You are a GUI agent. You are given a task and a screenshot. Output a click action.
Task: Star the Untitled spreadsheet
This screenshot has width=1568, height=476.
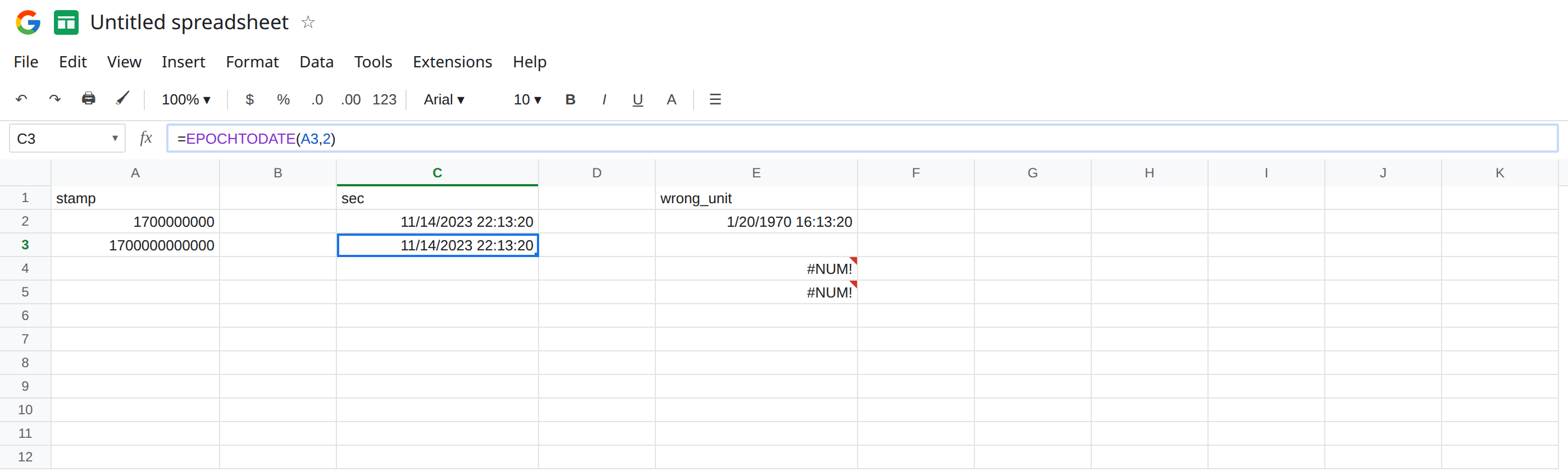coord(308,22)
